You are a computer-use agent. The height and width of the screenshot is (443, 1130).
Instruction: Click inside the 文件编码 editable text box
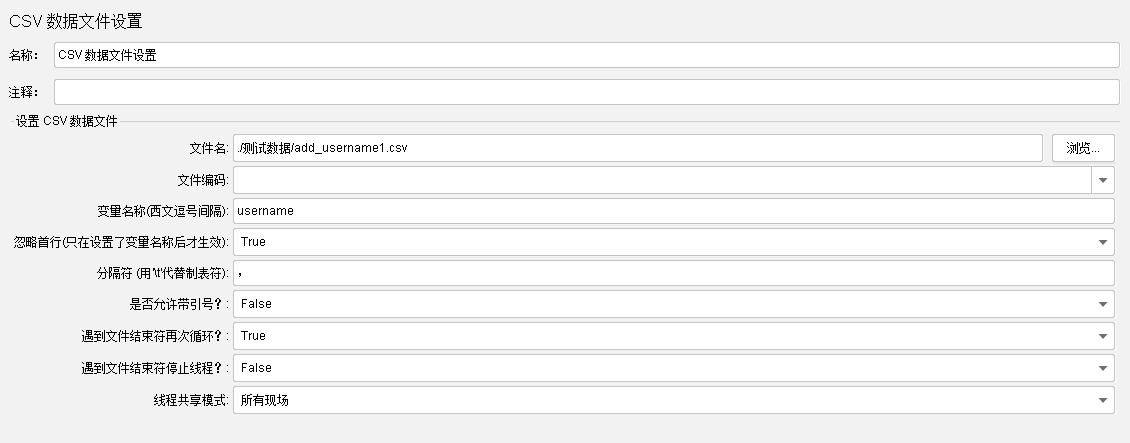coord(661,180)
